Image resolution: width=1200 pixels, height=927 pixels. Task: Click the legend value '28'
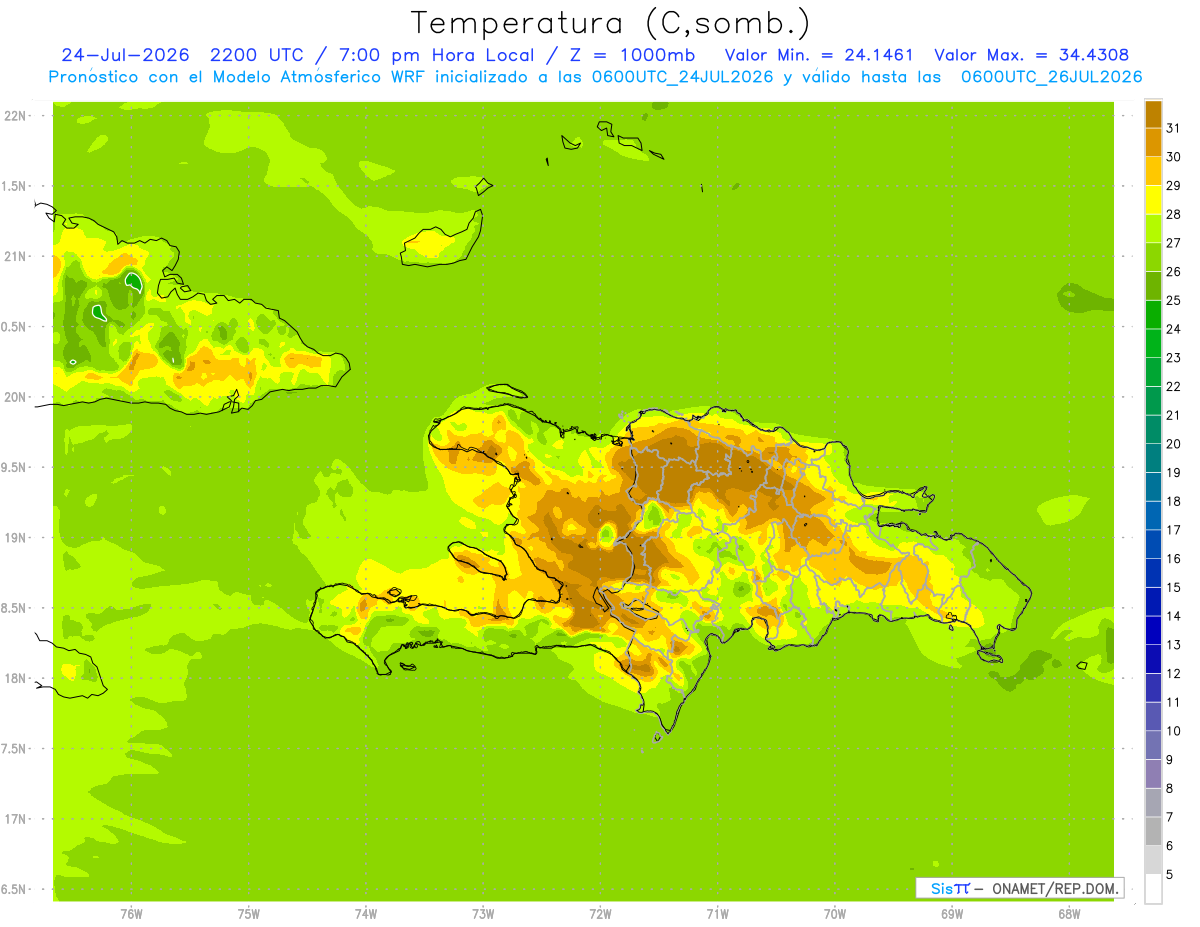[1174, 213]
